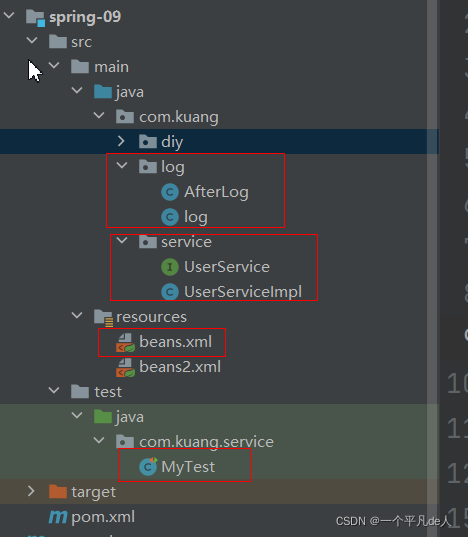Click the MyTest runnable class icon
Viewport: 468px width, 537px height.
pyautogui.click(x=148, y=466)
